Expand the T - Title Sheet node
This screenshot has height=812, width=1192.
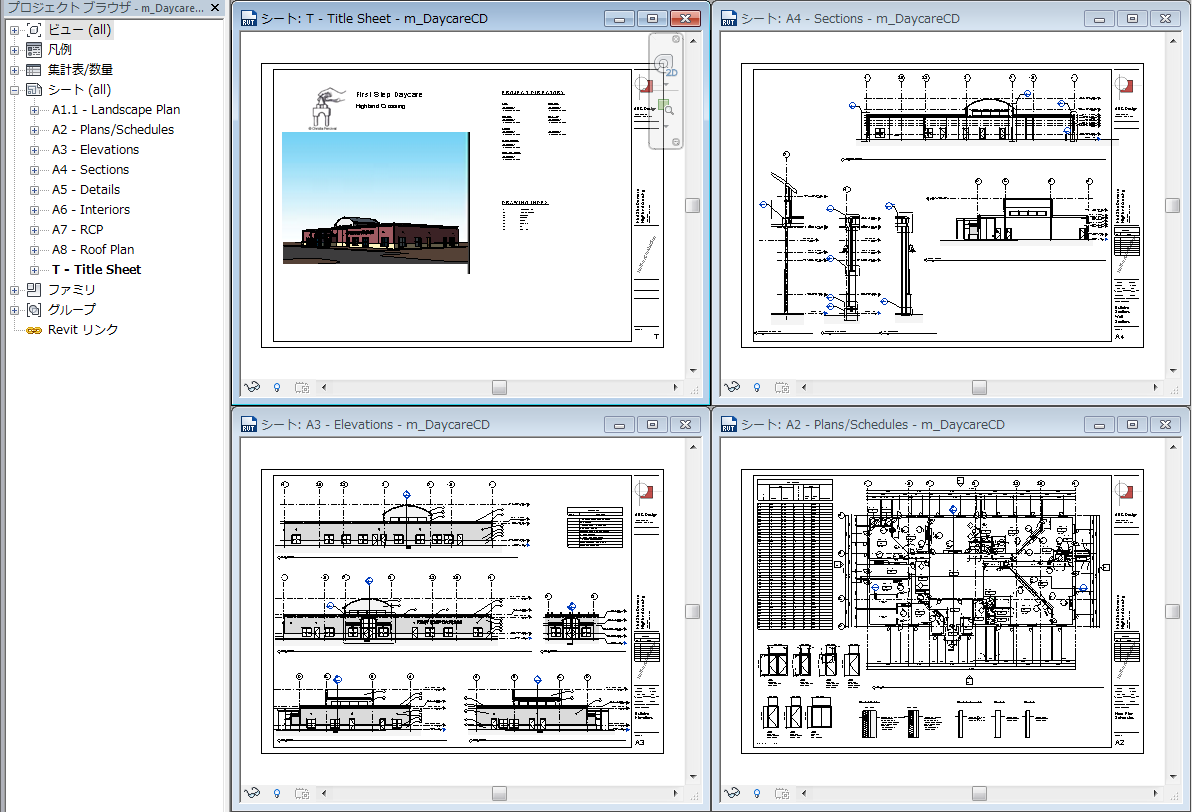(x=34, y=270)
